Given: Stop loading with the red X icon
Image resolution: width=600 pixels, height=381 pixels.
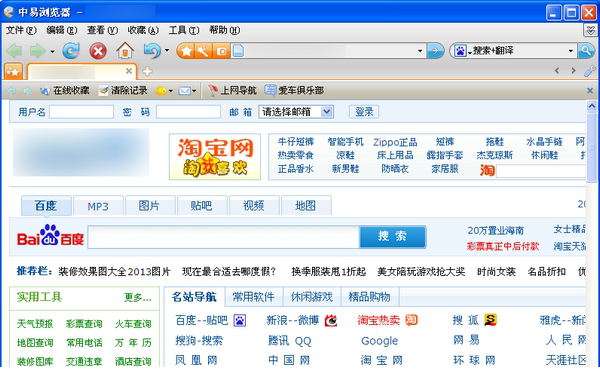Looking at the screenshot, I should [98, 51].
